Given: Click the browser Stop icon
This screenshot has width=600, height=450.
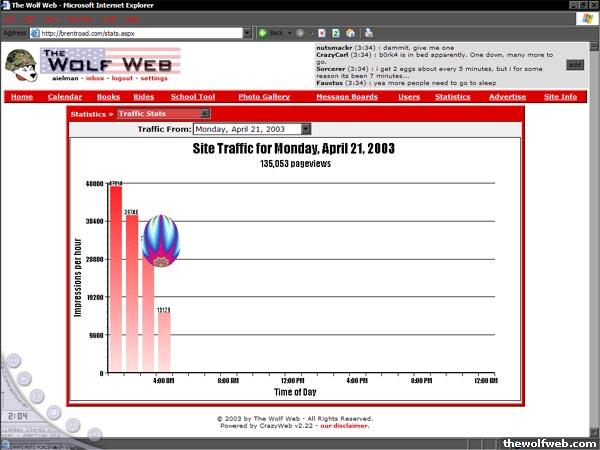Looking at the screenshot, I should pos(321,32).
